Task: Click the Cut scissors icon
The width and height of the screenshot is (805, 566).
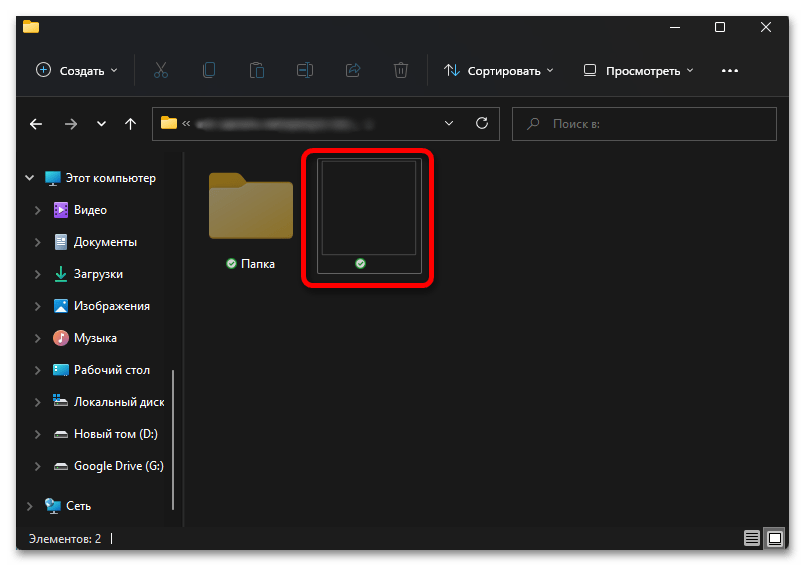Action: pos(160,71)
